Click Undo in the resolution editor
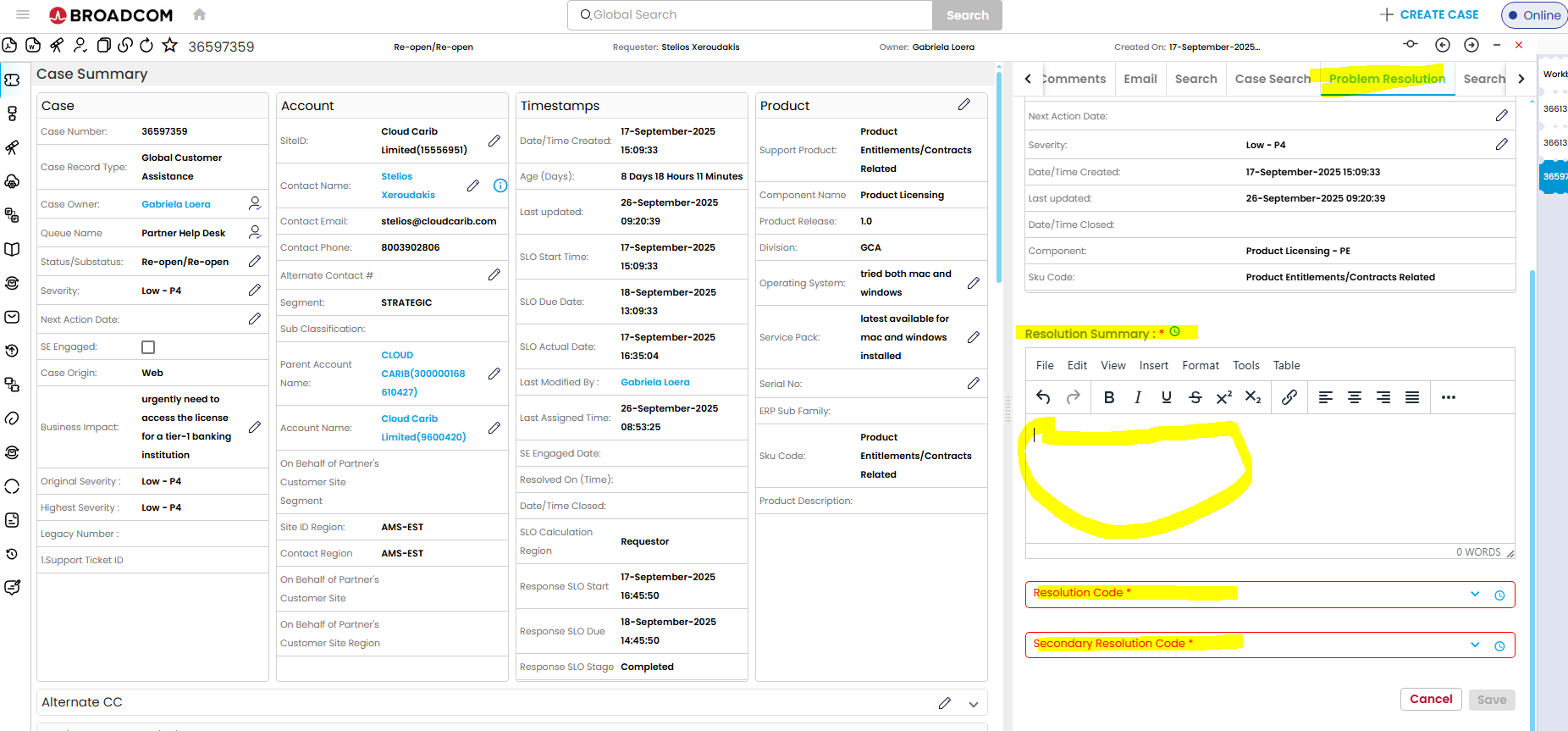This screenshot has height=731, width=1568. point(1043,397)
